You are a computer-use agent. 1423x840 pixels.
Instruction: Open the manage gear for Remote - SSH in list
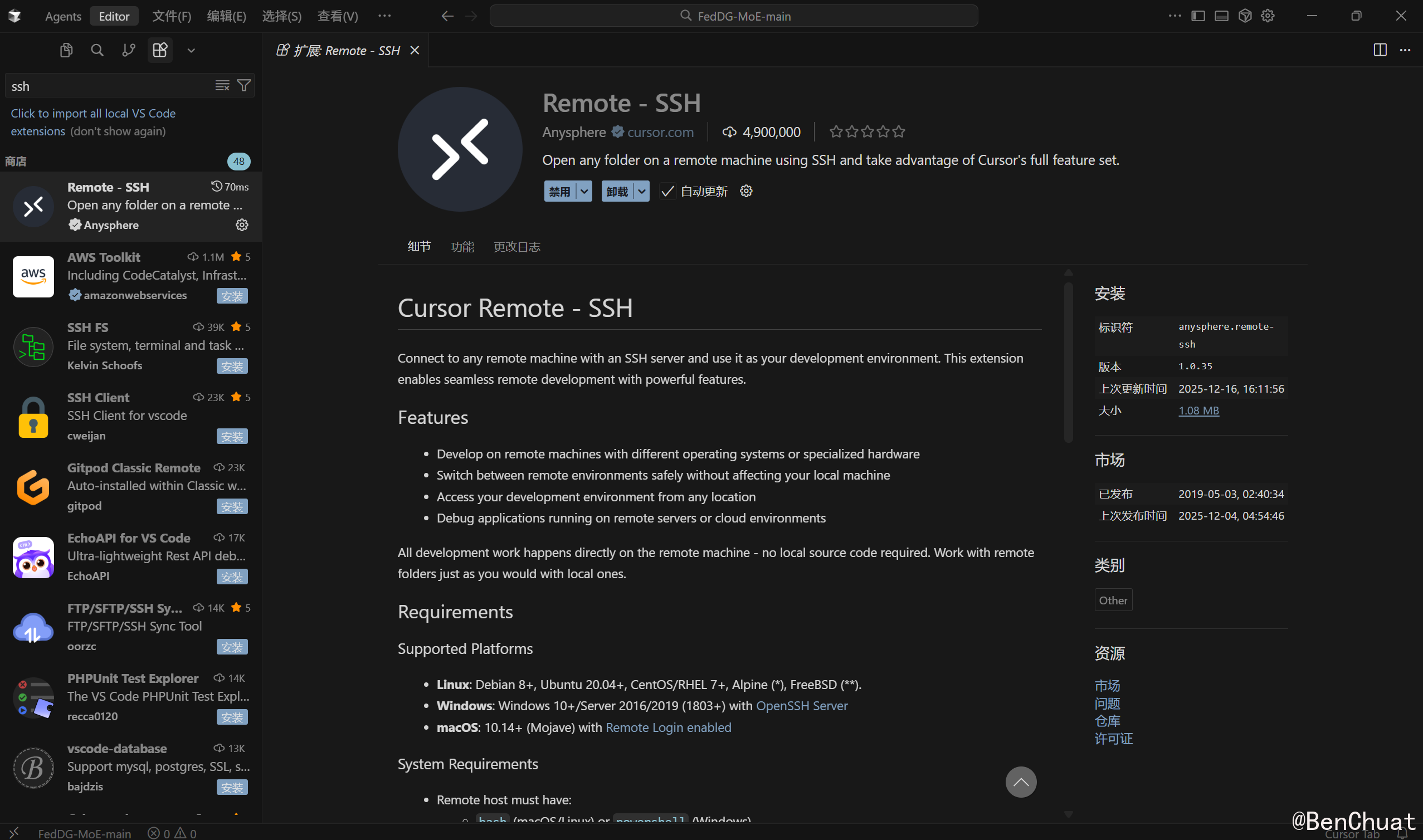coord(242,224)
